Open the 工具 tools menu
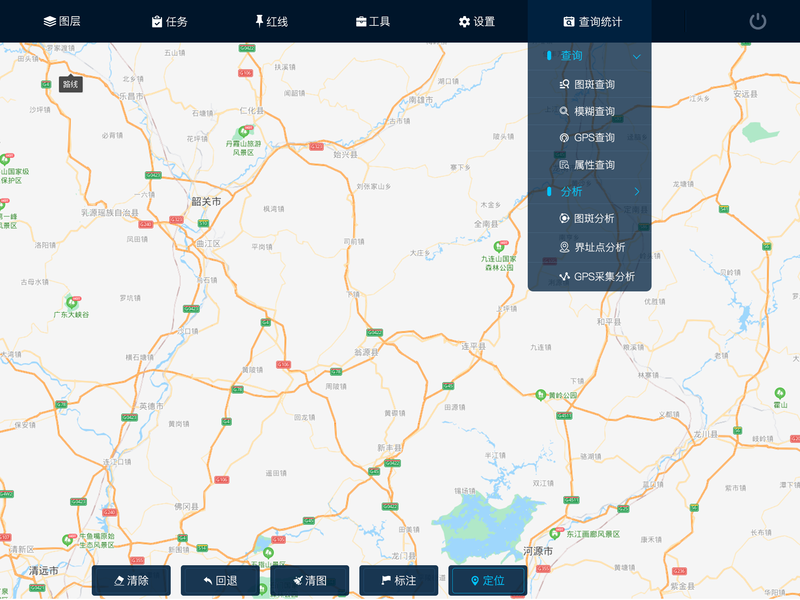This screenshot has width=800, height=600. click(373, 21)
